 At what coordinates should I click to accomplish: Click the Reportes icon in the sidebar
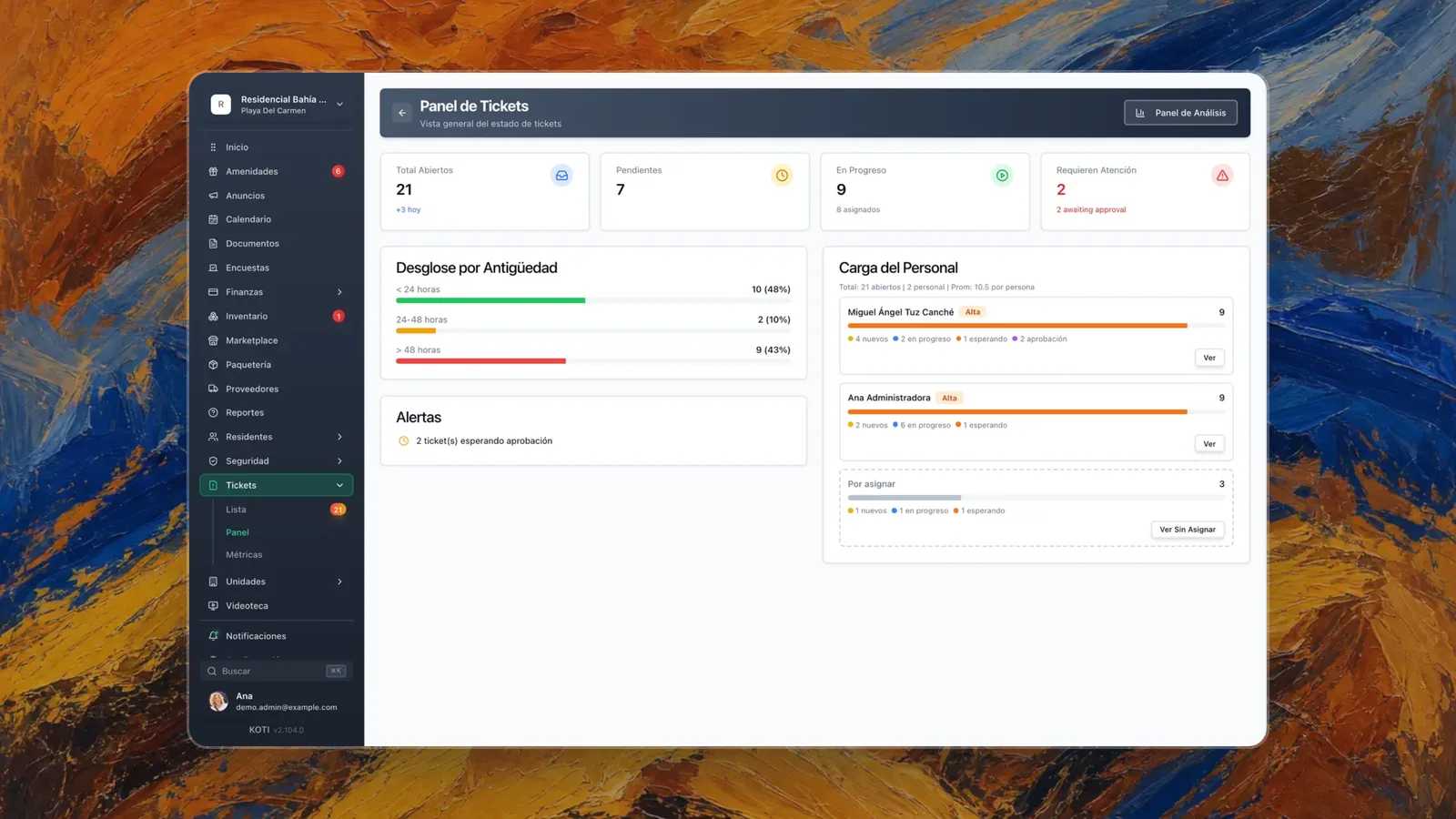213,412
